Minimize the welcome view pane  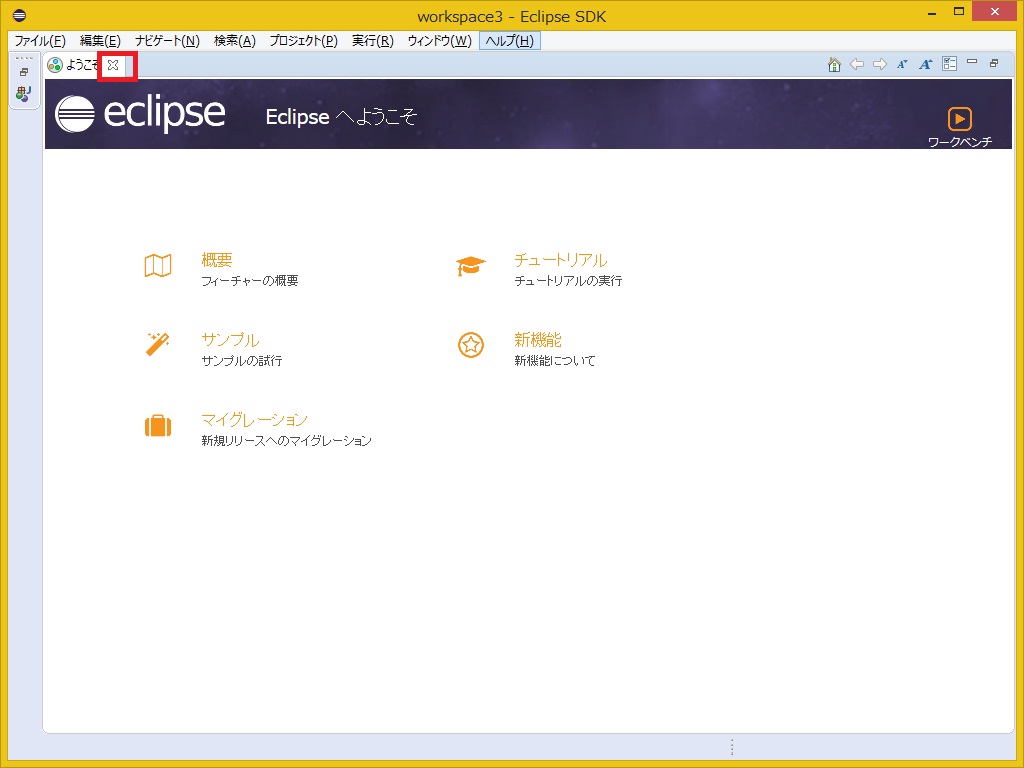point(972,62)
